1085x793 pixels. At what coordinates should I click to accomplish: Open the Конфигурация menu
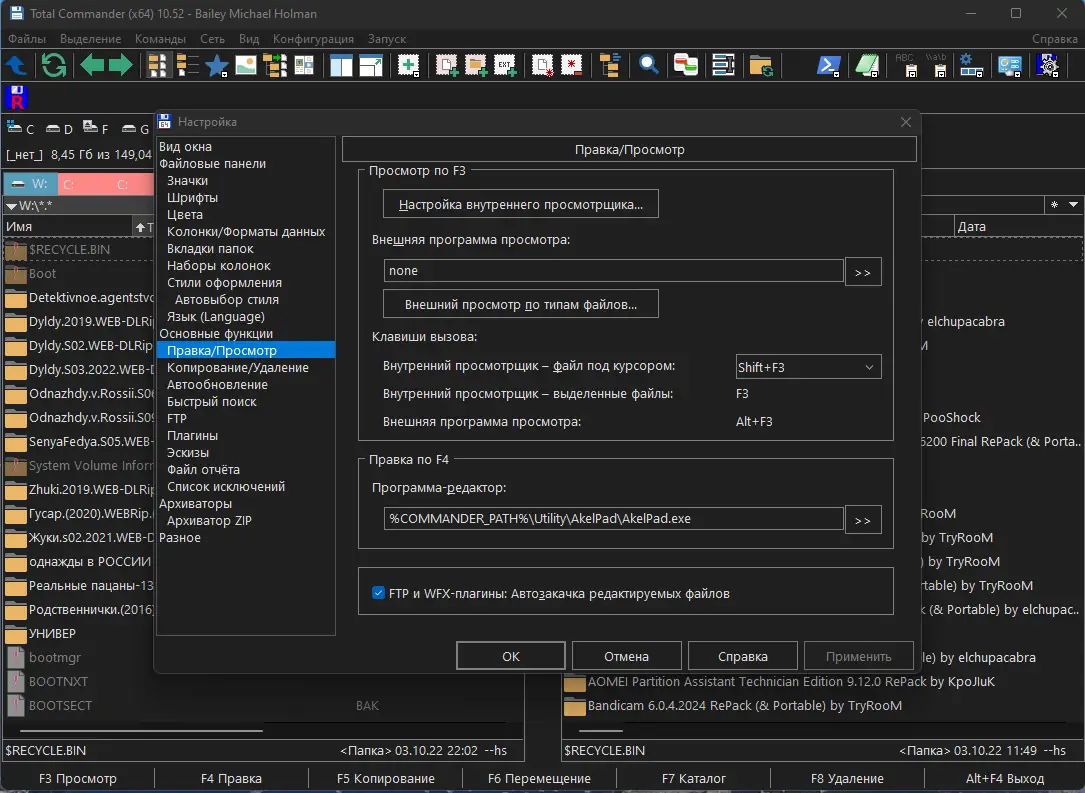click(314, 39)
